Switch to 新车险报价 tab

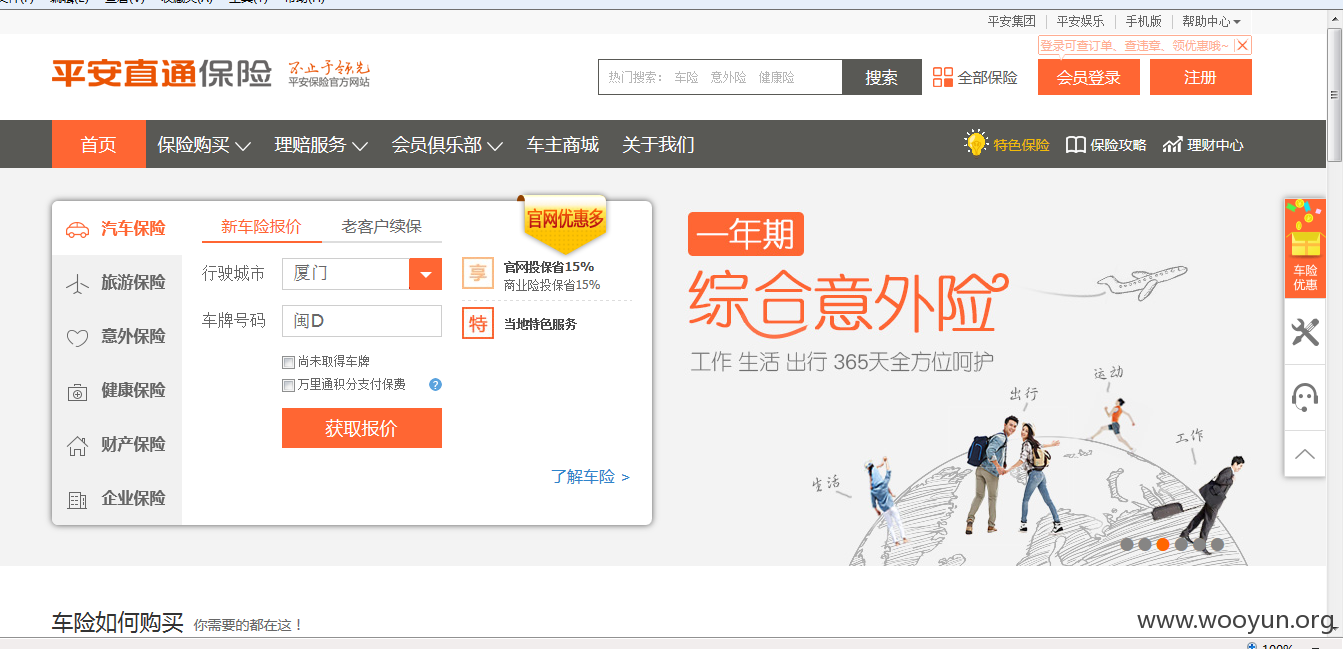pos(261,226)
